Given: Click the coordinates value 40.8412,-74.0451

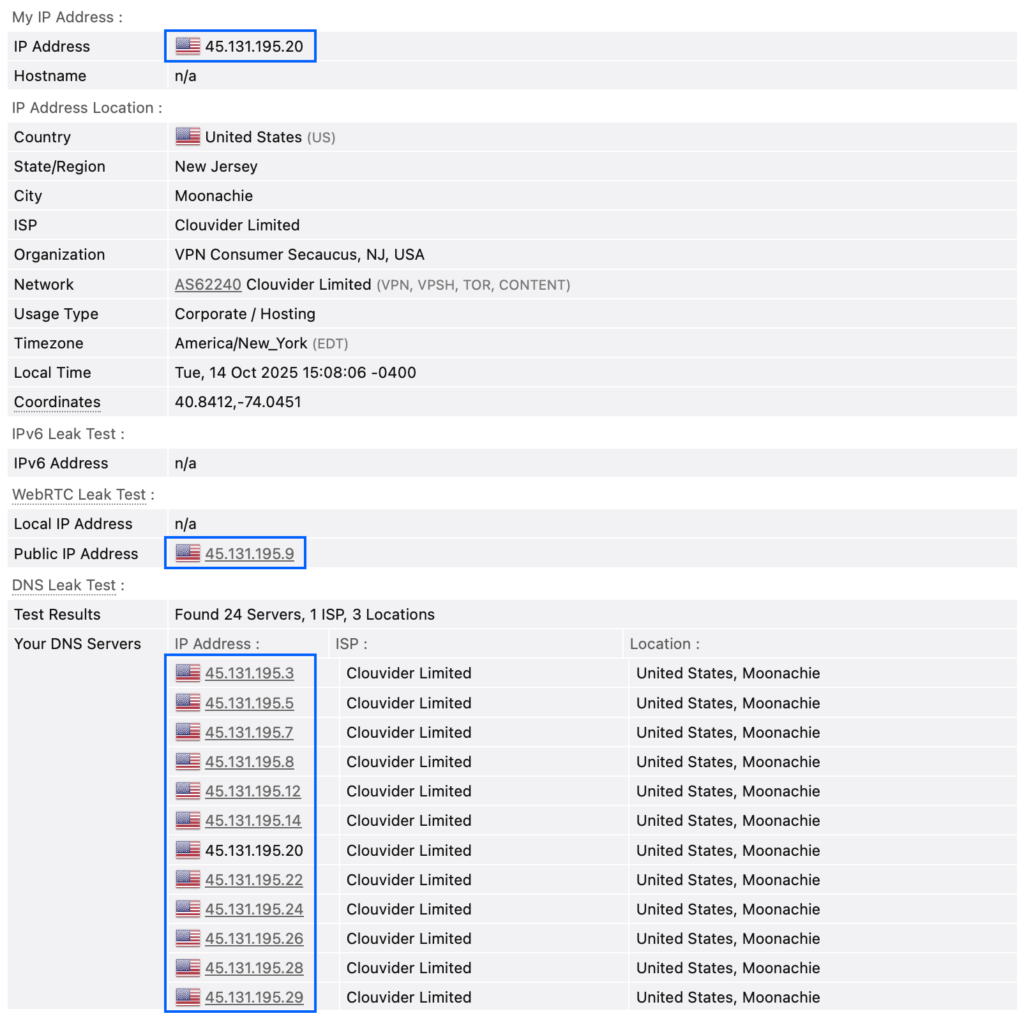Looking at the screenshot, I should [x=238, y=402].
